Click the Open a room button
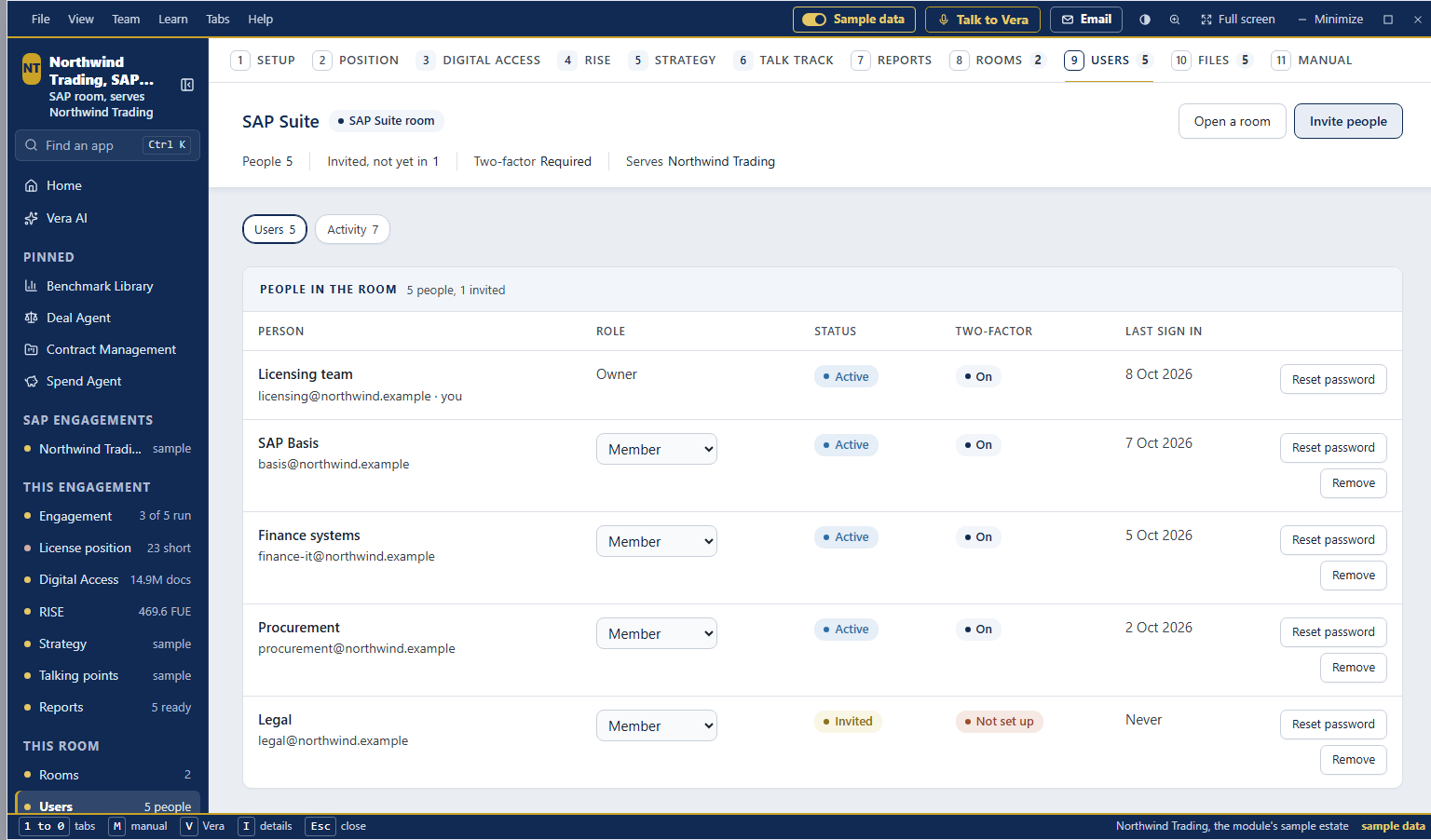Screen dimensions: 1431x840 (1232, 121)
